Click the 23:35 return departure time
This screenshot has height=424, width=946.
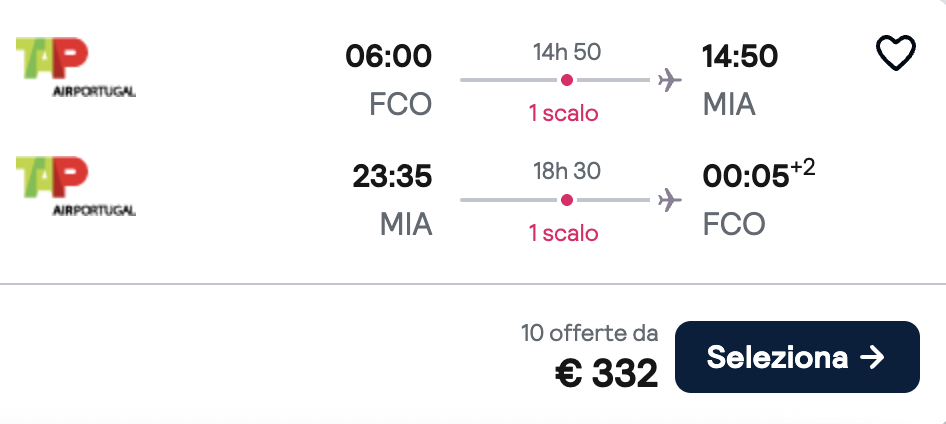(x=392, y=177)
